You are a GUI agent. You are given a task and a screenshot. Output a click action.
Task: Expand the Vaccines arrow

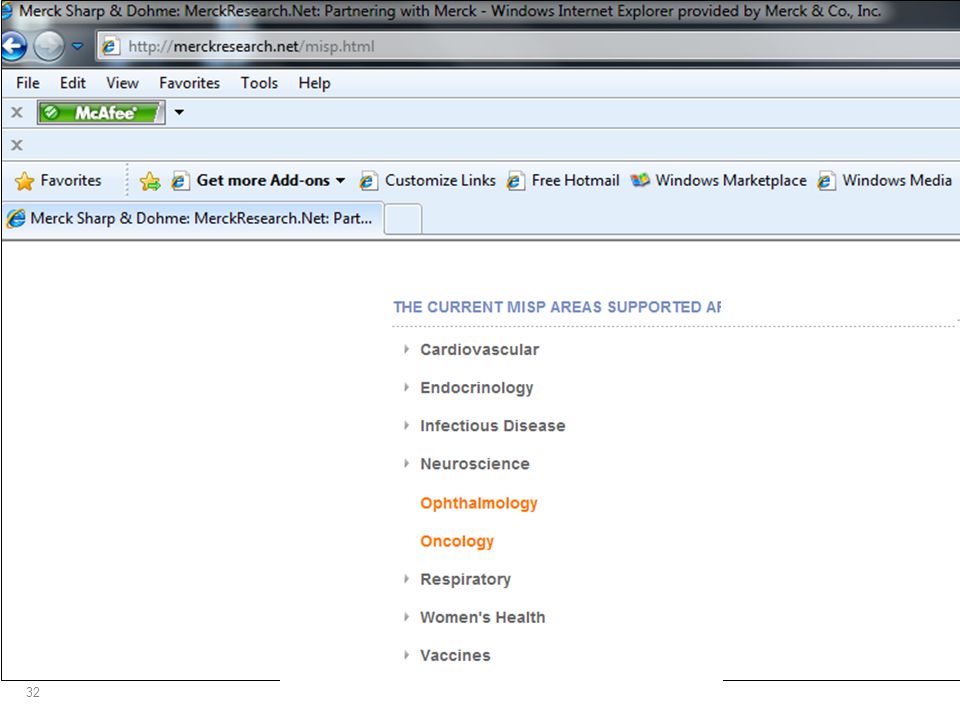tap(406, 654)
